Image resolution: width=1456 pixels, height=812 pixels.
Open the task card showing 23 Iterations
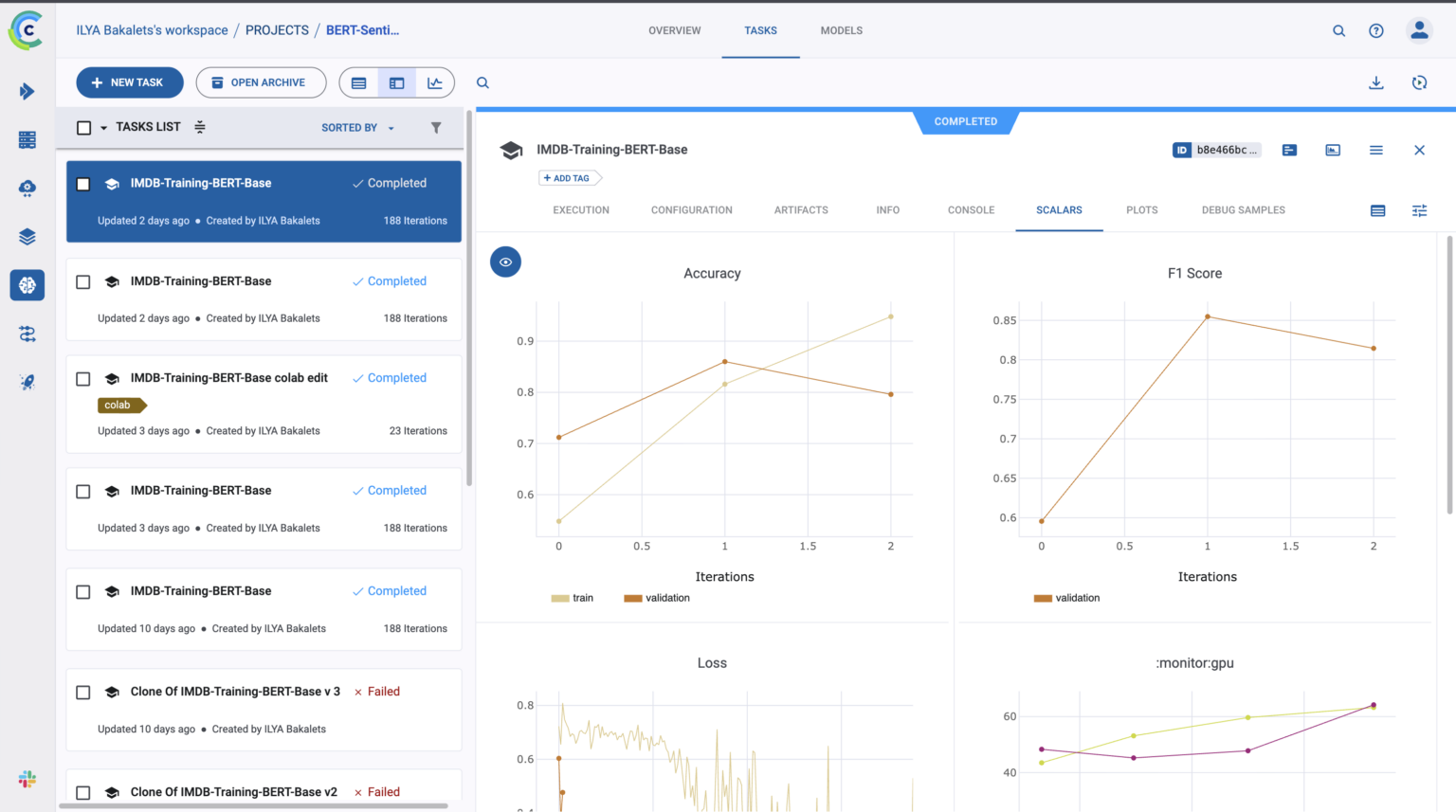[x=264, y=405]
